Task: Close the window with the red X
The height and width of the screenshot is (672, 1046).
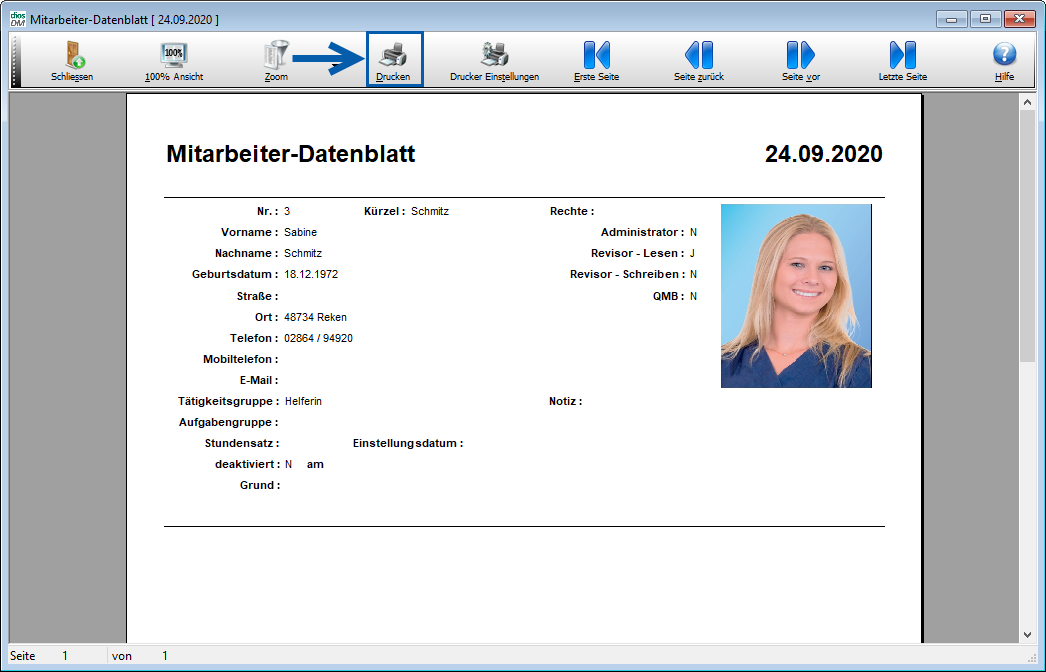Action: pos(1019,19)
